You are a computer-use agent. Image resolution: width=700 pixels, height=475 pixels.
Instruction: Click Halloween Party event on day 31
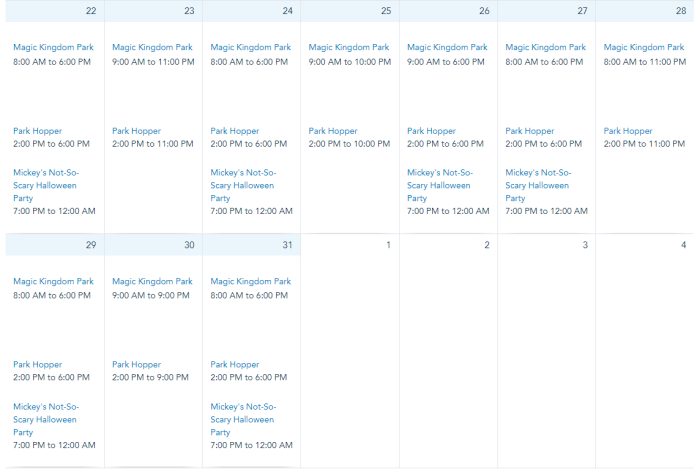[243, 419]
